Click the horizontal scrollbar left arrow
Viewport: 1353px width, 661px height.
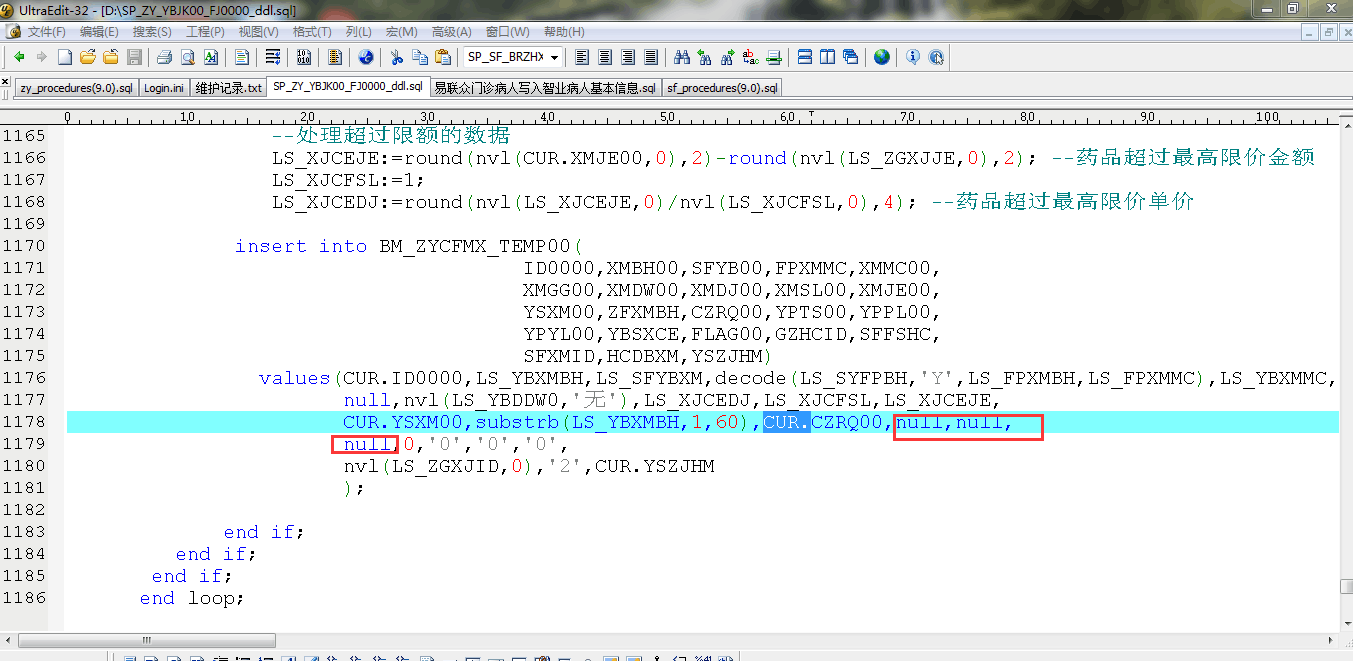(x=9, y=640)
